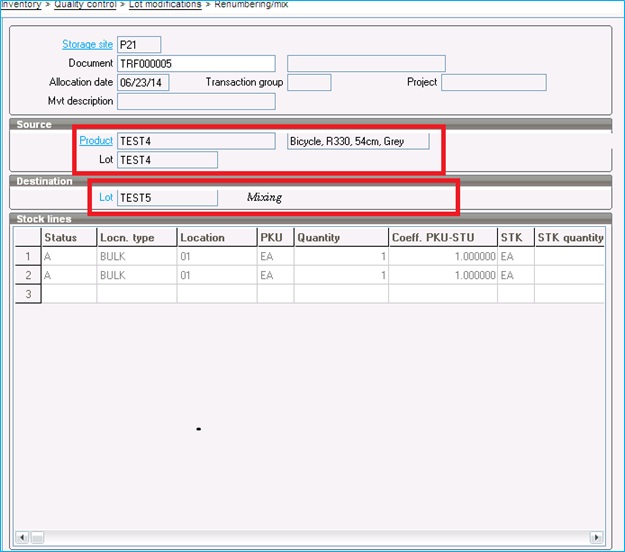The image size is (625, 552).
Task: Click Status cell A in row 1
Action: 69,256
